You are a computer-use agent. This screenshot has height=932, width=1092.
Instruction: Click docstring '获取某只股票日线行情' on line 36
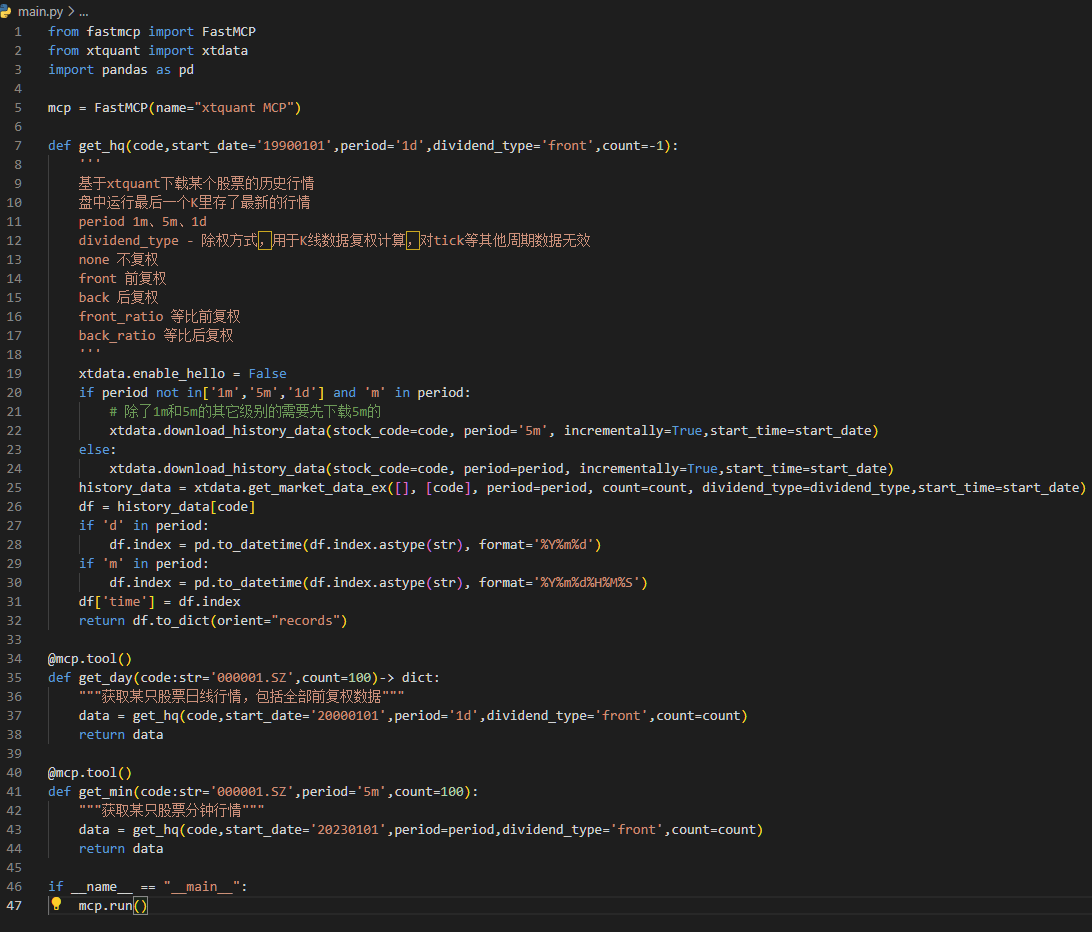171,697
